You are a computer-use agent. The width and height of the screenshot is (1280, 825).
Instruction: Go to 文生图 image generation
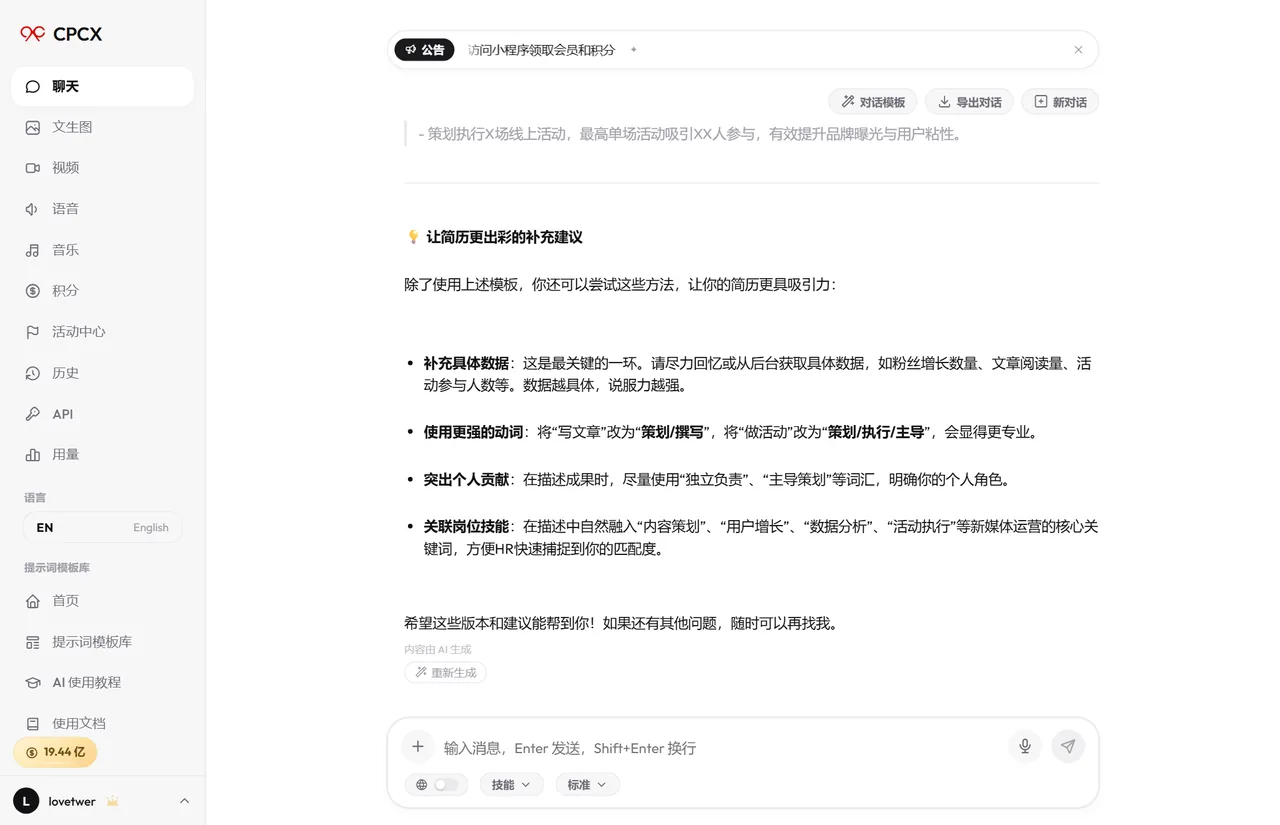coord(102,127)
